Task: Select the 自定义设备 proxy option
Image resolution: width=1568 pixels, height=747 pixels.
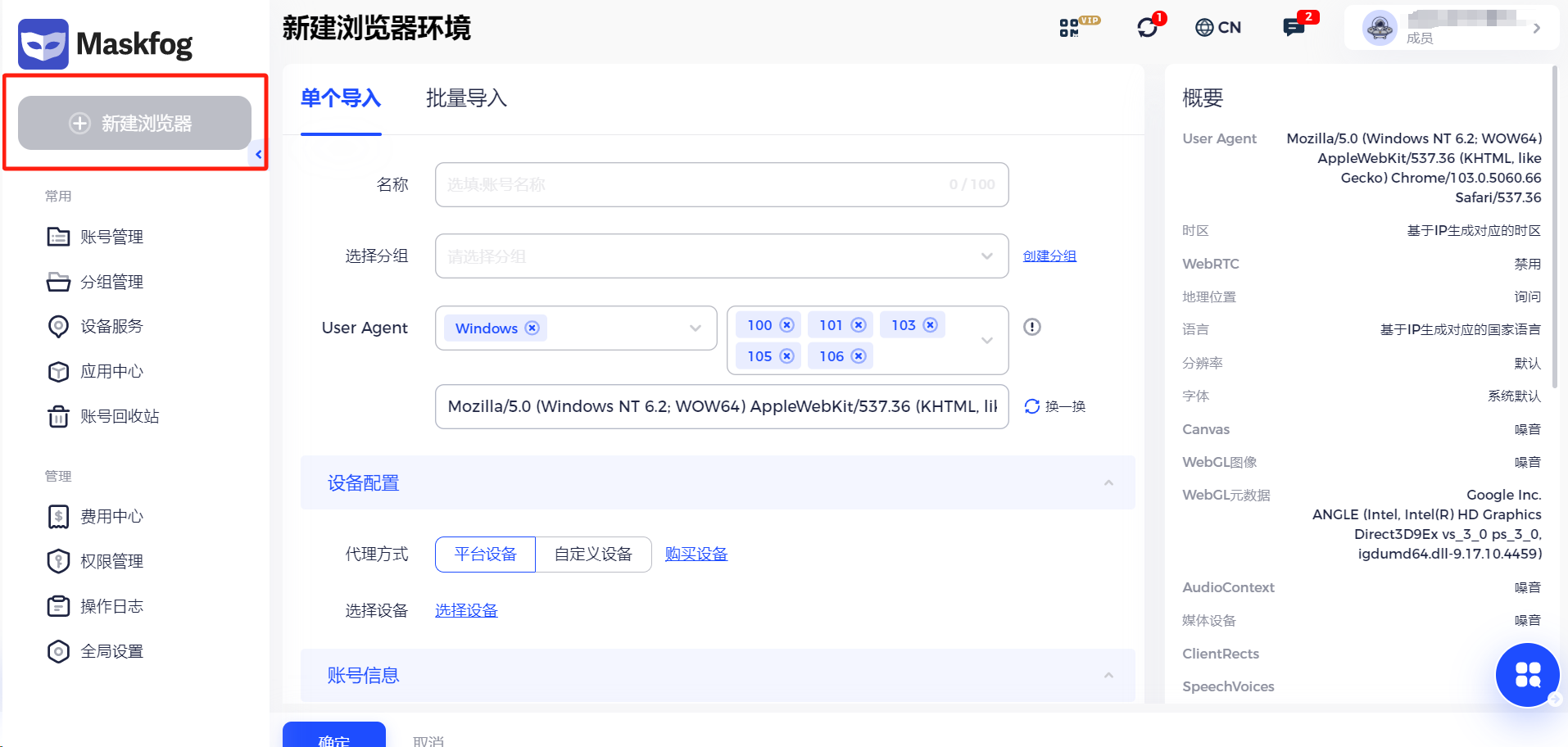Action: pyautogui.click(x=593, y=554)
